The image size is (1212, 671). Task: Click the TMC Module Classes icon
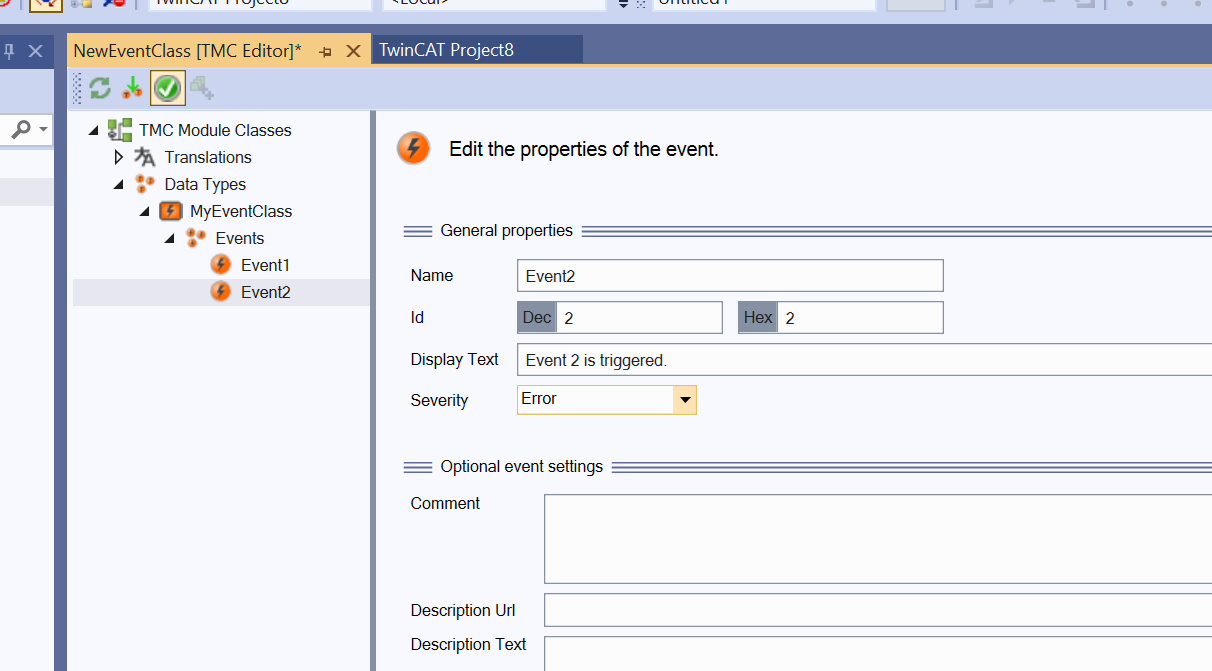[120, 130]
